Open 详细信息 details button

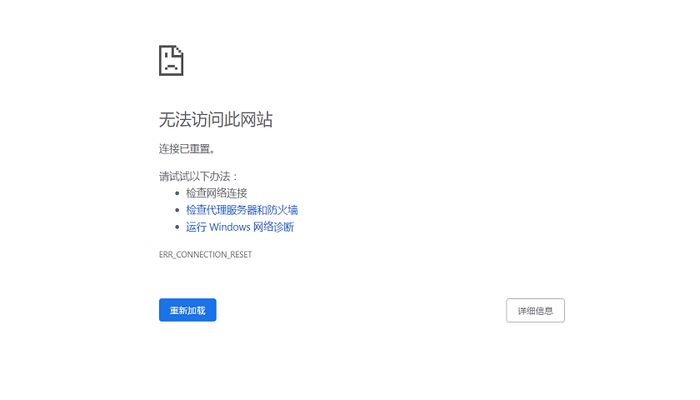535,310
